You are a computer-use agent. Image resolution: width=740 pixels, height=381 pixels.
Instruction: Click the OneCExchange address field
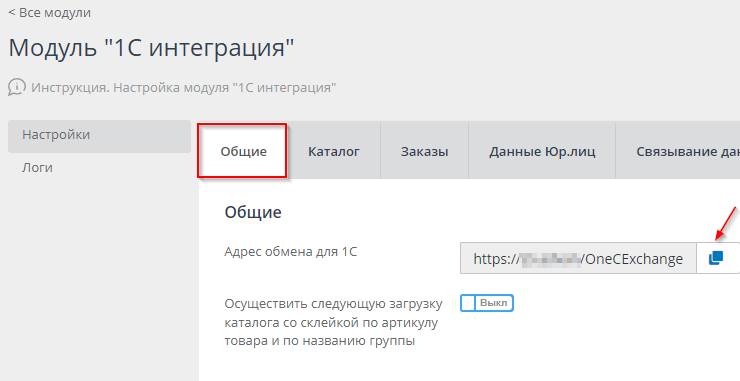[x=578, y=258]
